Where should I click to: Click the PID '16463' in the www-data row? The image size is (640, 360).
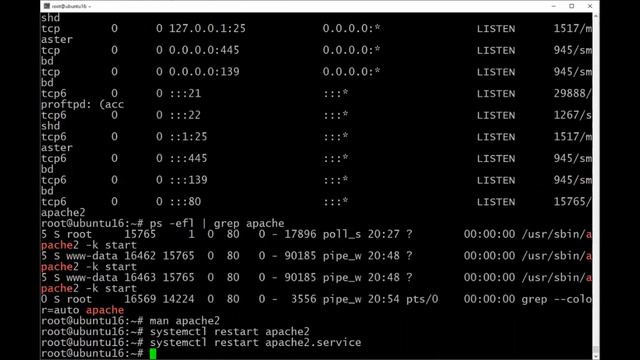click(140, 278)
